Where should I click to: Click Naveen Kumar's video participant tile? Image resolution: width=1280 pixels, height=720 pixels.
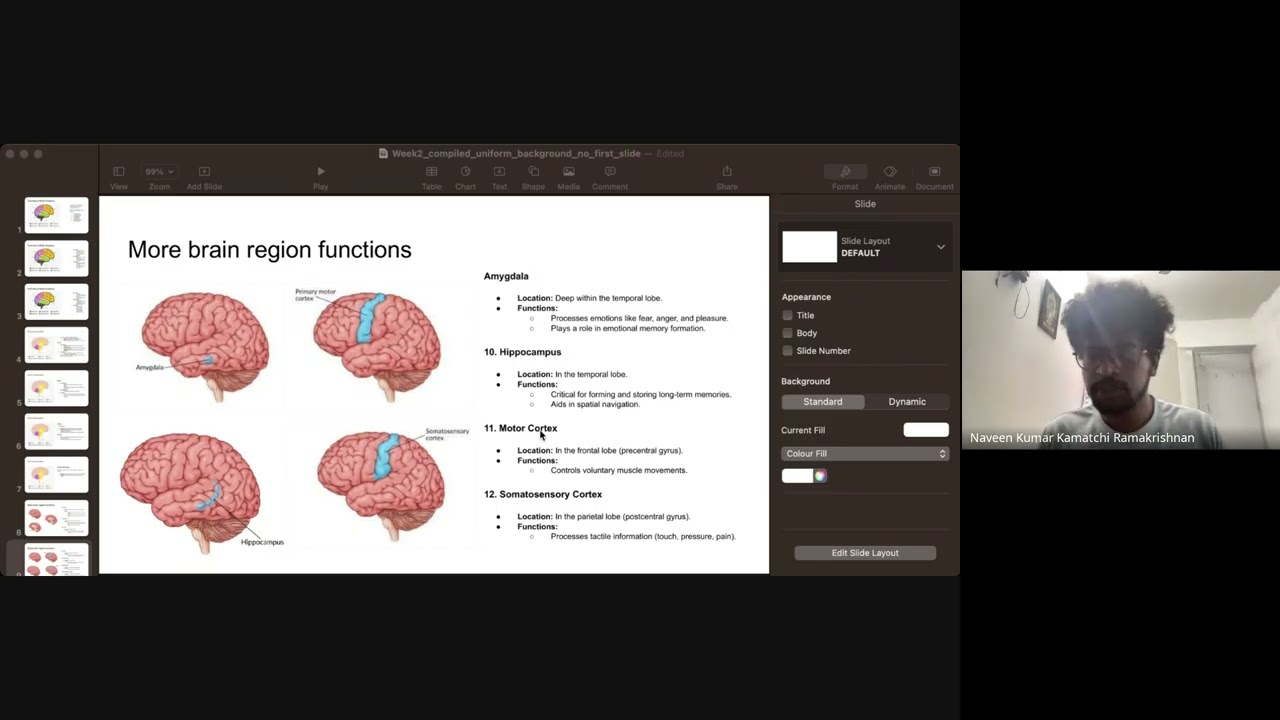tap(1120, 360)
